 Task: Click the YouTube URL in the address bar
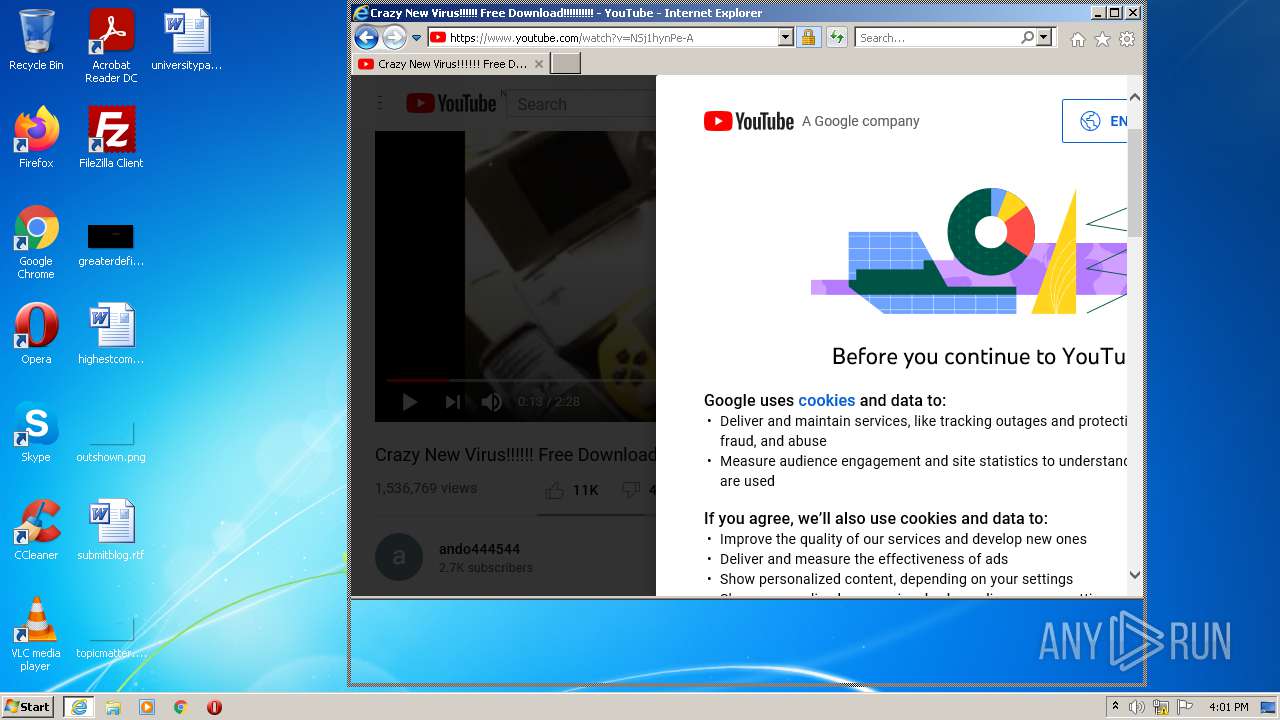click(x=571, y=38)
